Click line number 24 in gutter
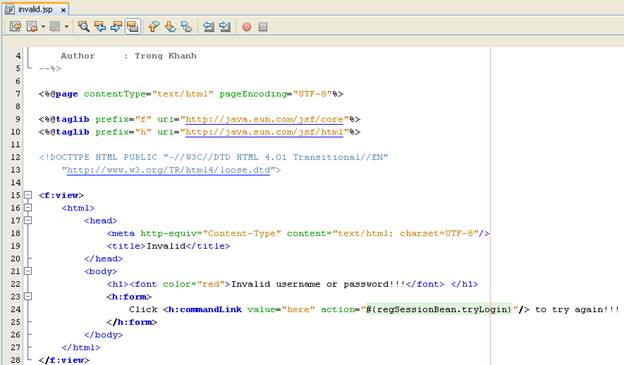This screenshot has width=624, height=365. pyautogui.click(x=16, y=309)
